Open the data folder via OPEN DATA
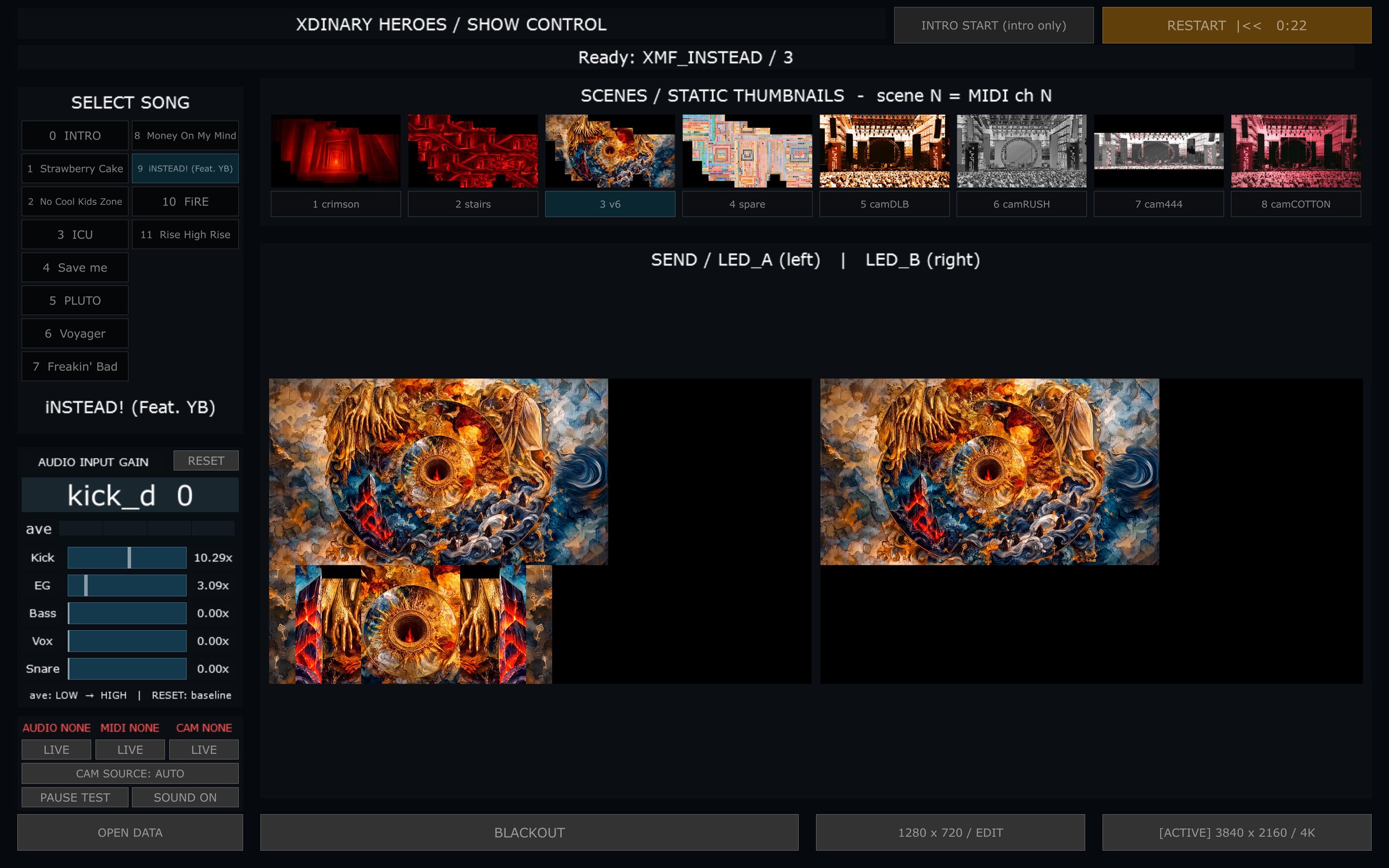This screenshot has width=1389, height=868. pos(130,833)
